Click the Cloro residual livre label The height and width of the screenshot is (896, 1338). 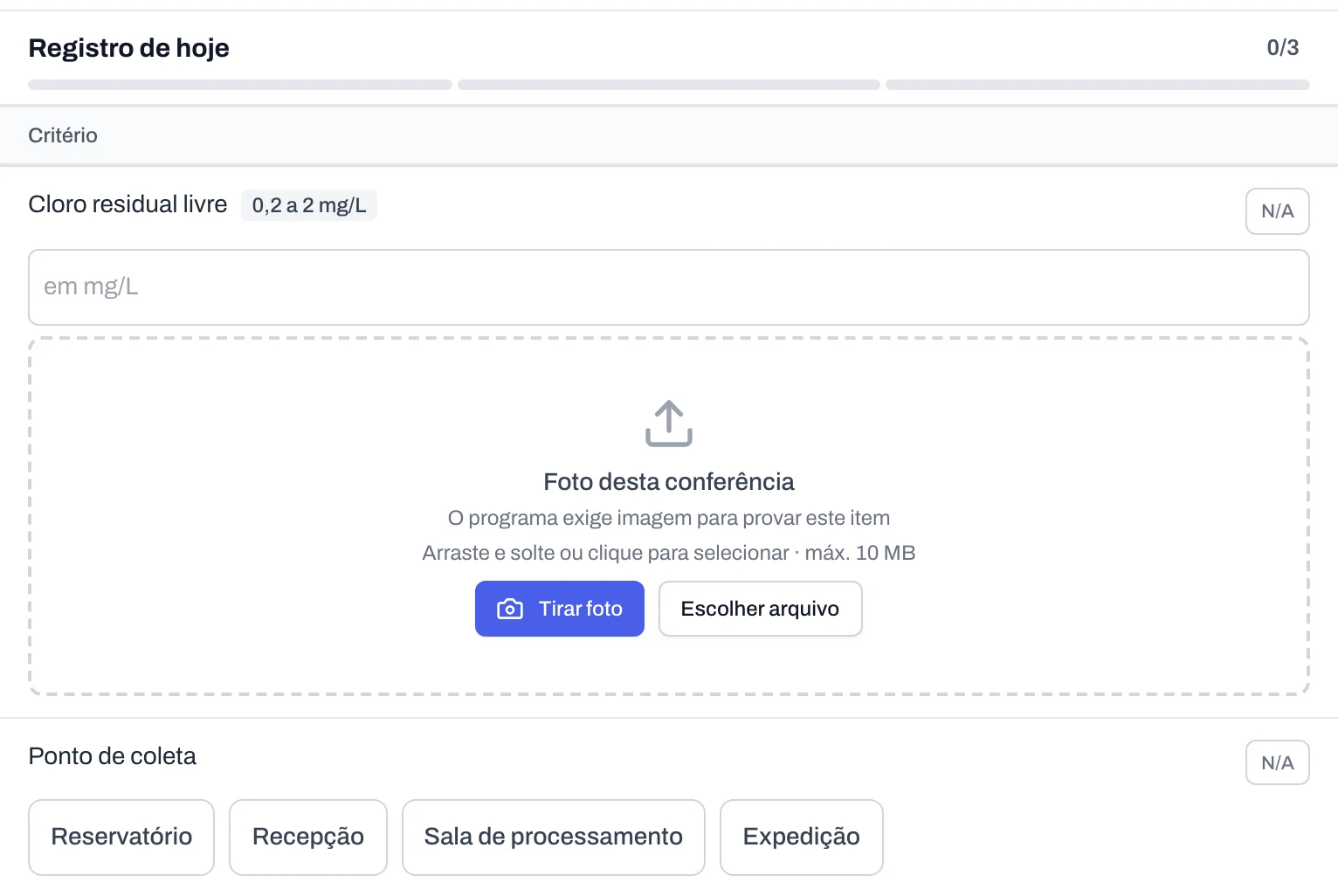(128, 204)
